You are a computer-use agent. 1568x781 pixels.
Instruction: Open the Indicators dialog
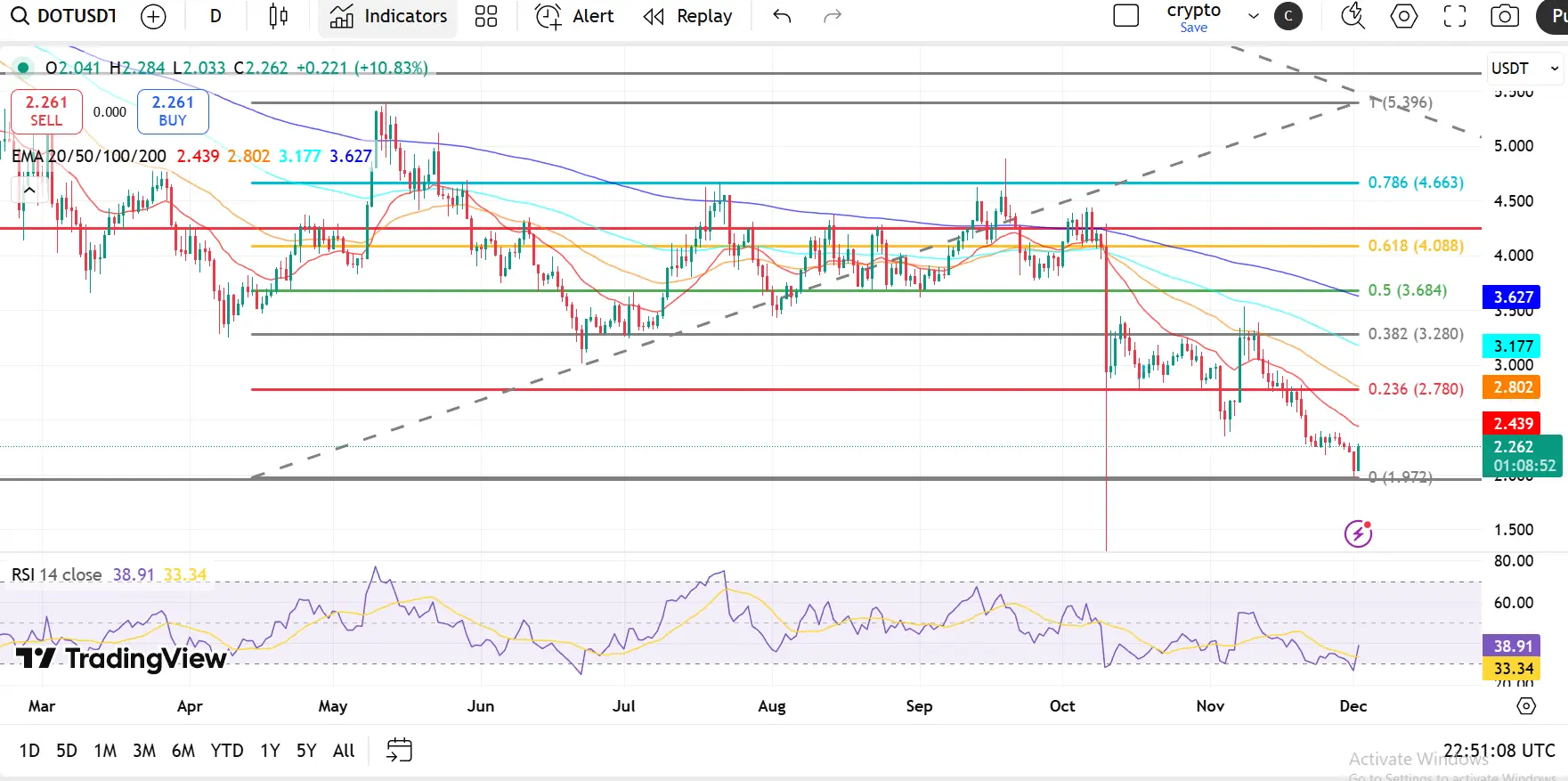pyautogui.click(x=388, y=16)
